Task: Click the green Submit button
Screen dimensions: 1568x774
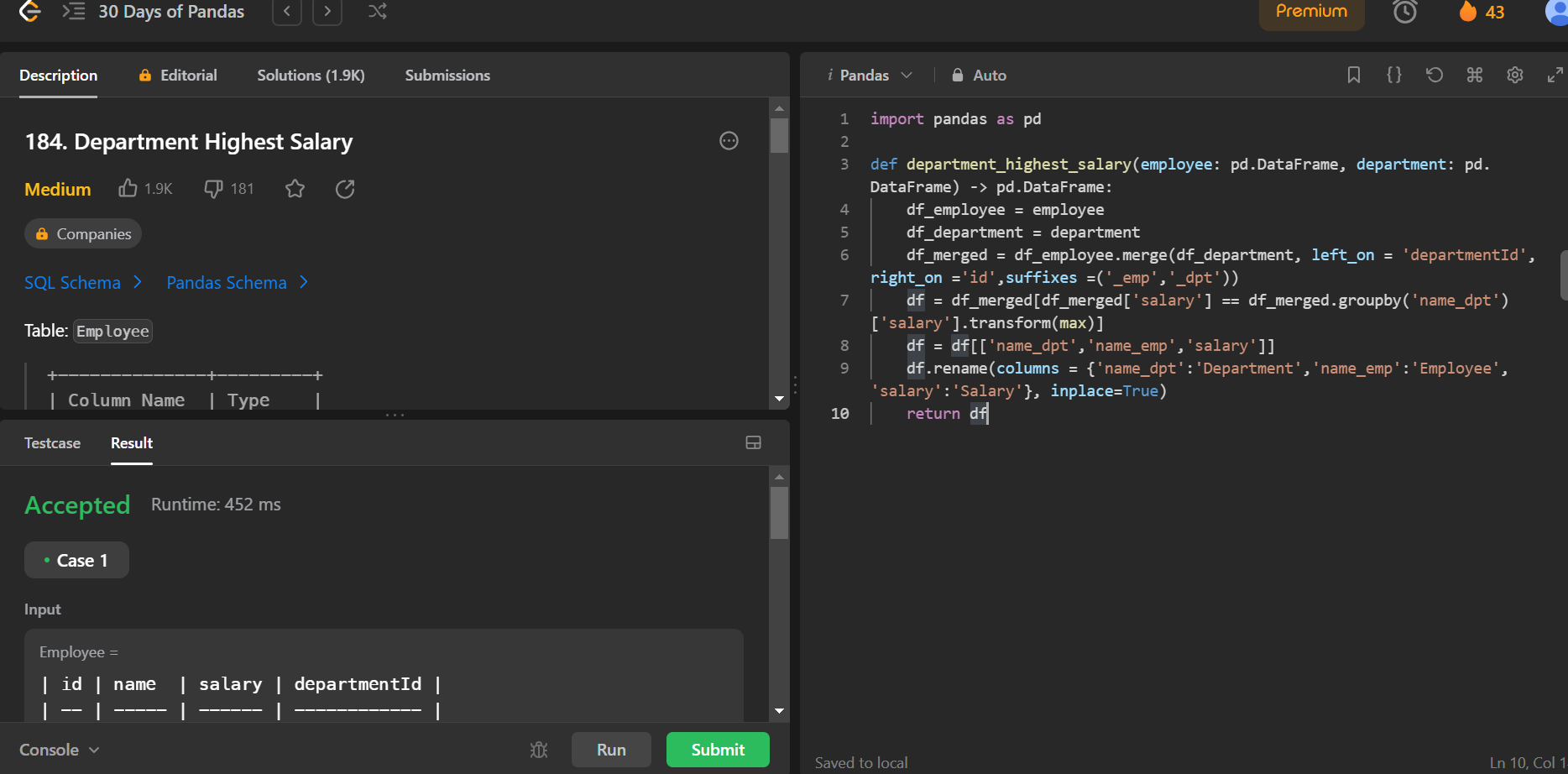Action: (x=718, y=750)
